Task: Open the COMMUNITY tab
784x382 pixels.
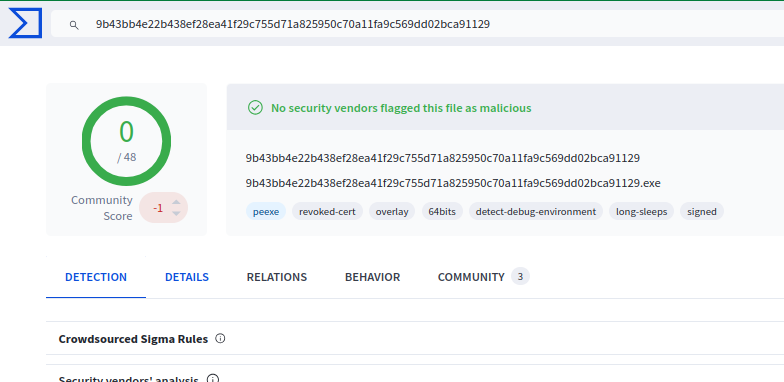Action: point(471,277)
